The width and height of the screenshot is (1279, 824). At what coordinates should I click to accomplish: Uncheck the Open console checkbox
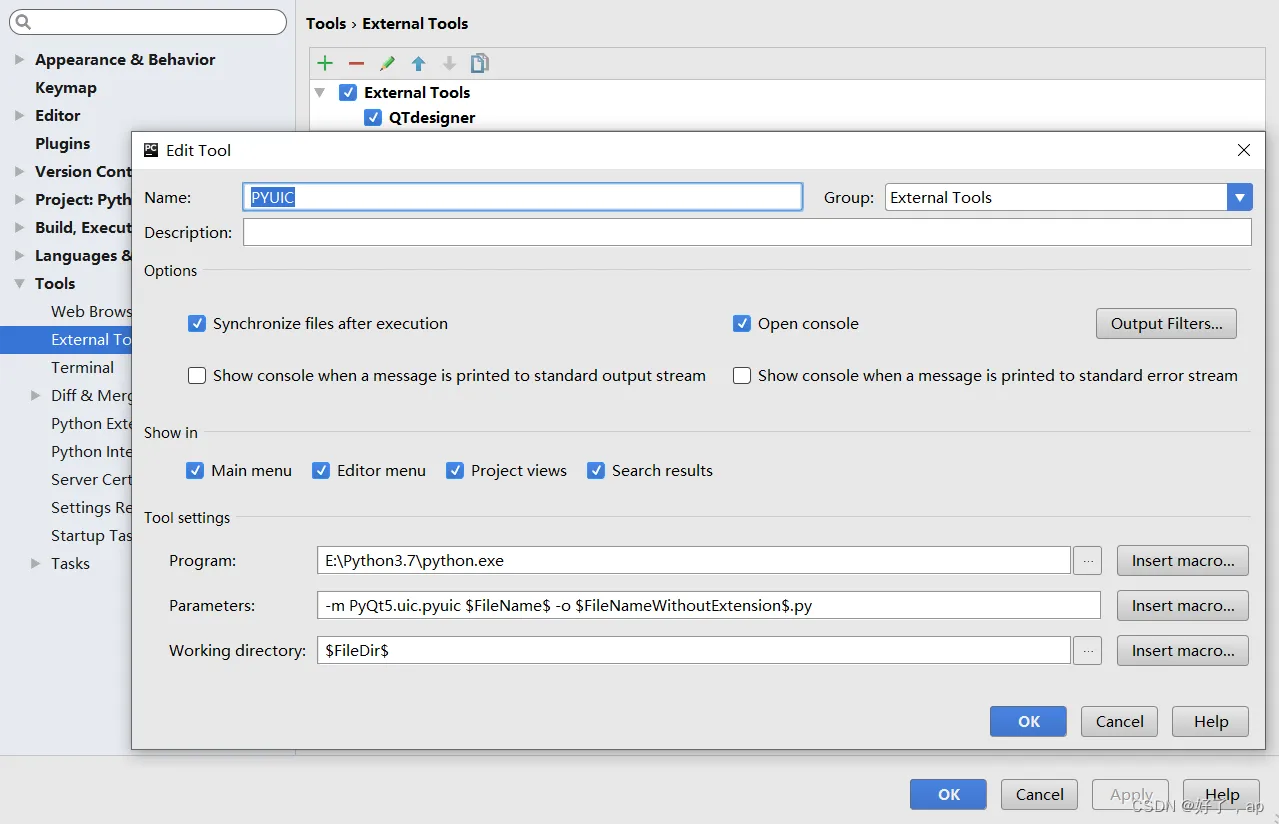click(x=742, y=324)
